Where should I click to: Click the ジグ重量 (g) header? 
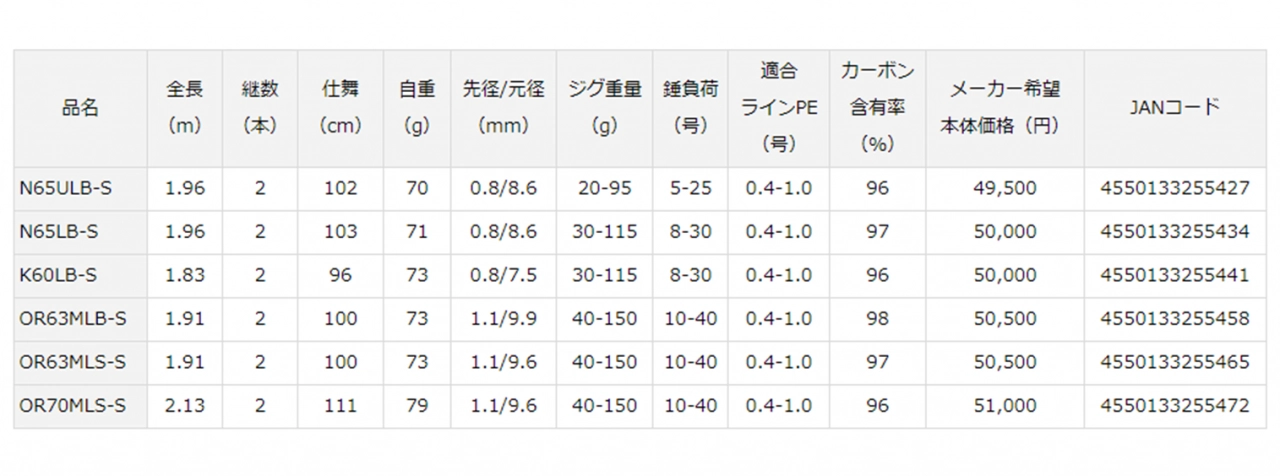click(x=604, y=108)
